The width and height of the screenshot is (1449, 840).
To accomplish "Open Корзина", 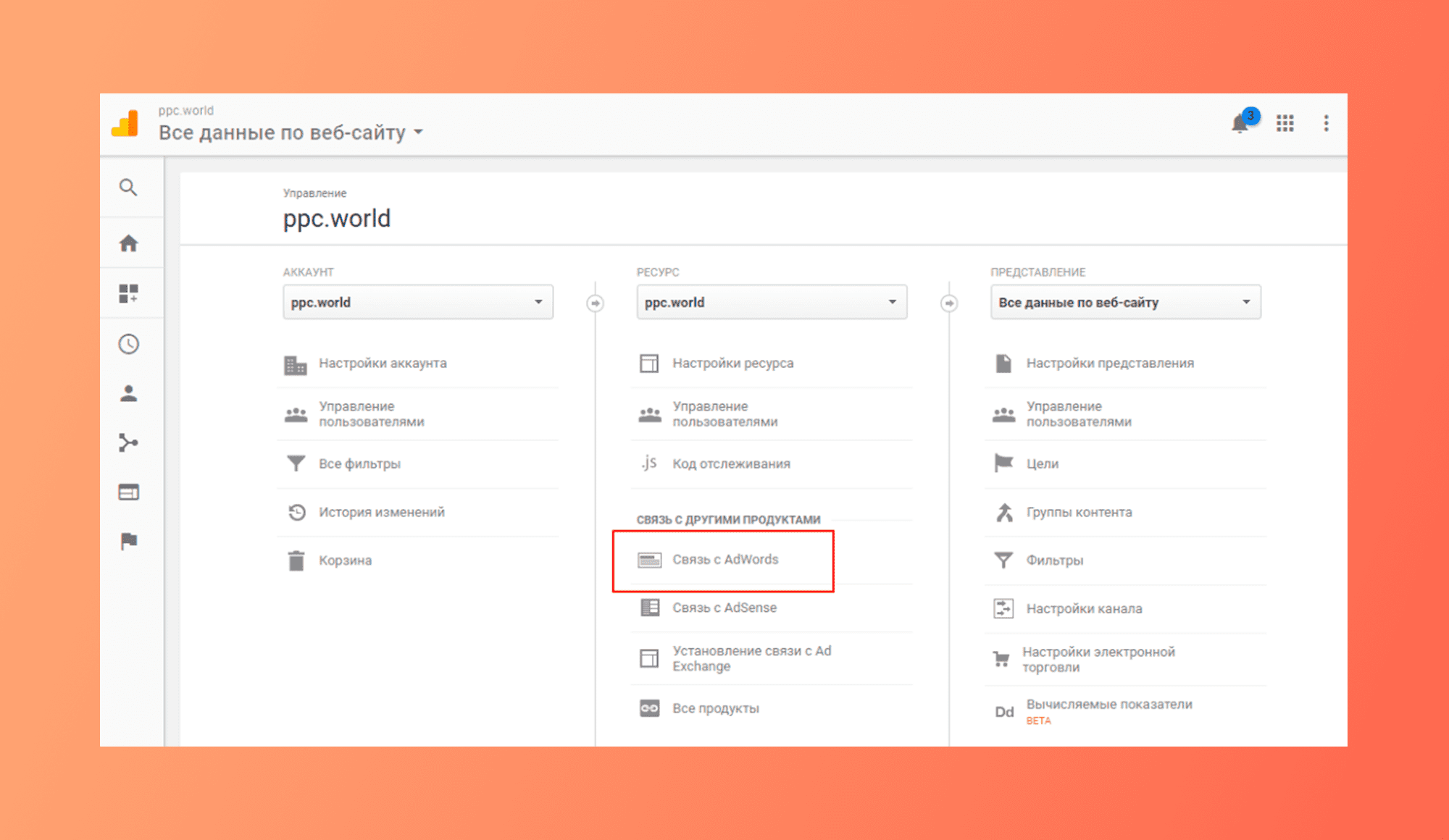I will [x=345, y=560].
